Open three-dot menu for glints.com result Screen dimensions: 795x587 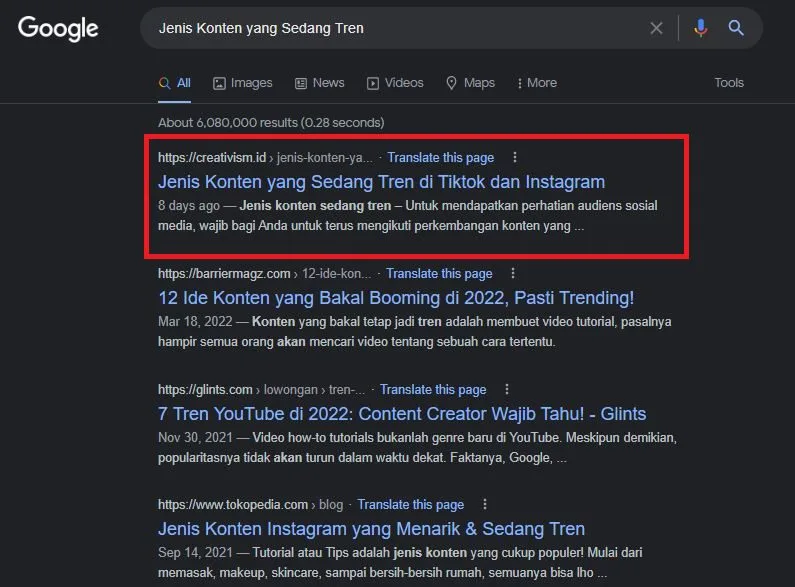click(507, 389)
